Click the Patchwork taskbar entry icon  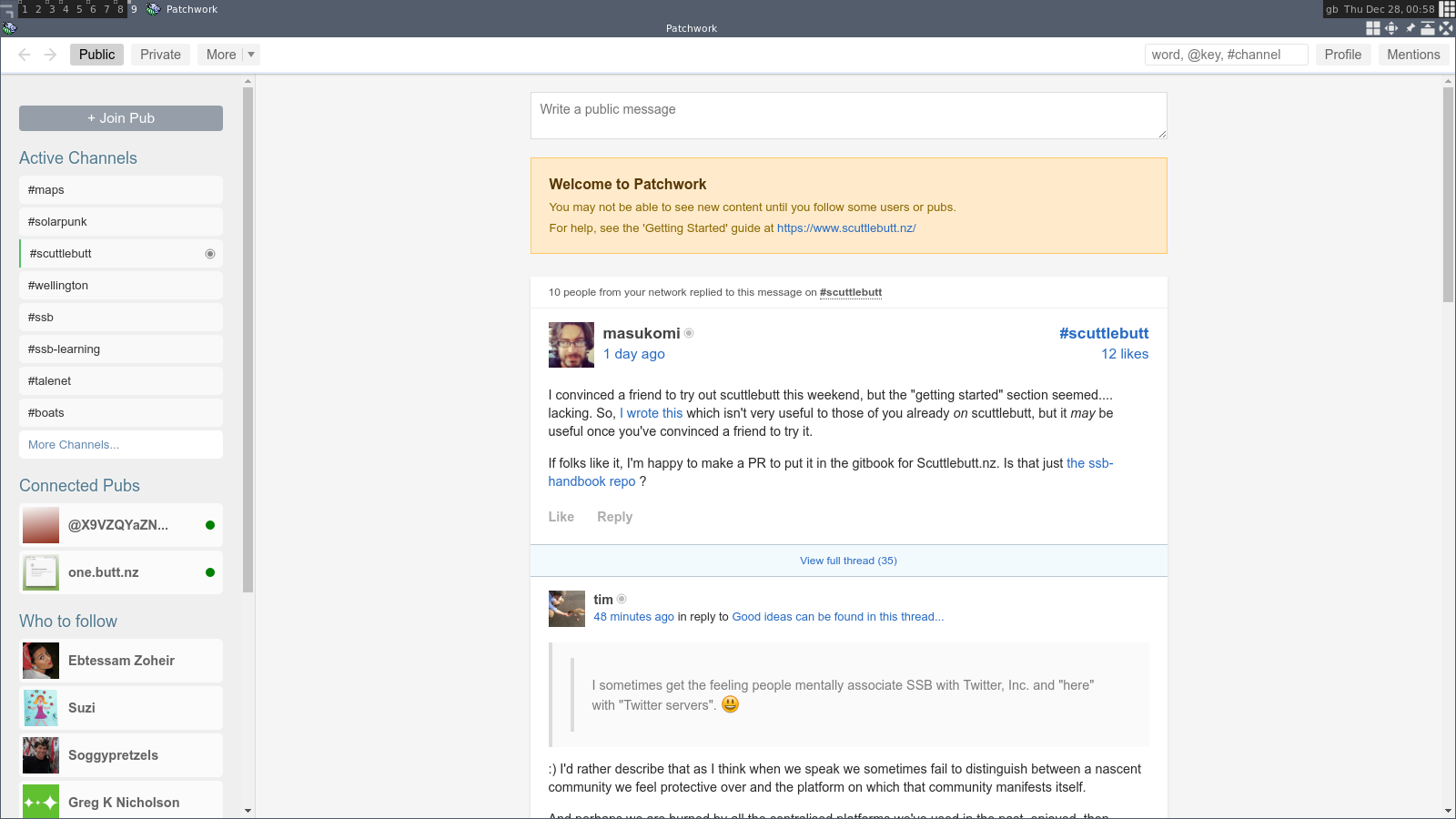click(153, 9)
